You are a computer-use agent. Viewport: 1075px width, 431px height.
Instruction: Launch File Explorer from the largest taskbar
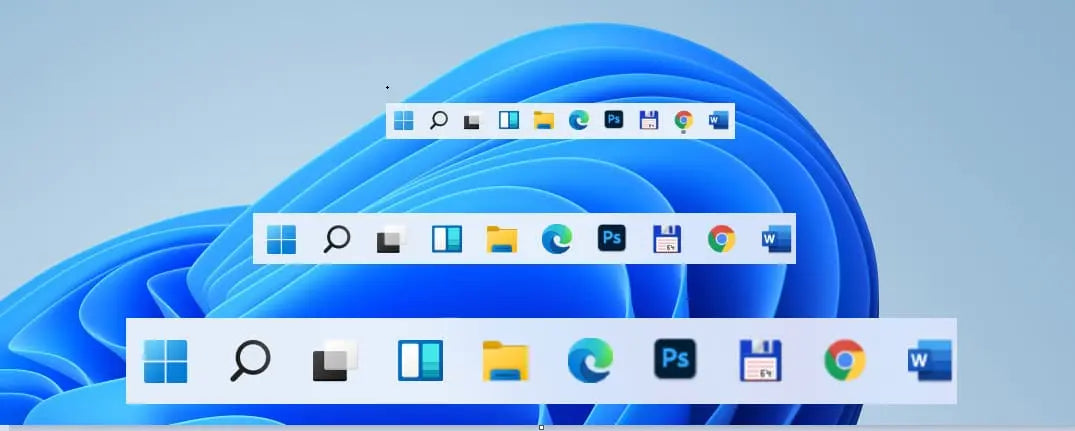click(x=505, y=361)
